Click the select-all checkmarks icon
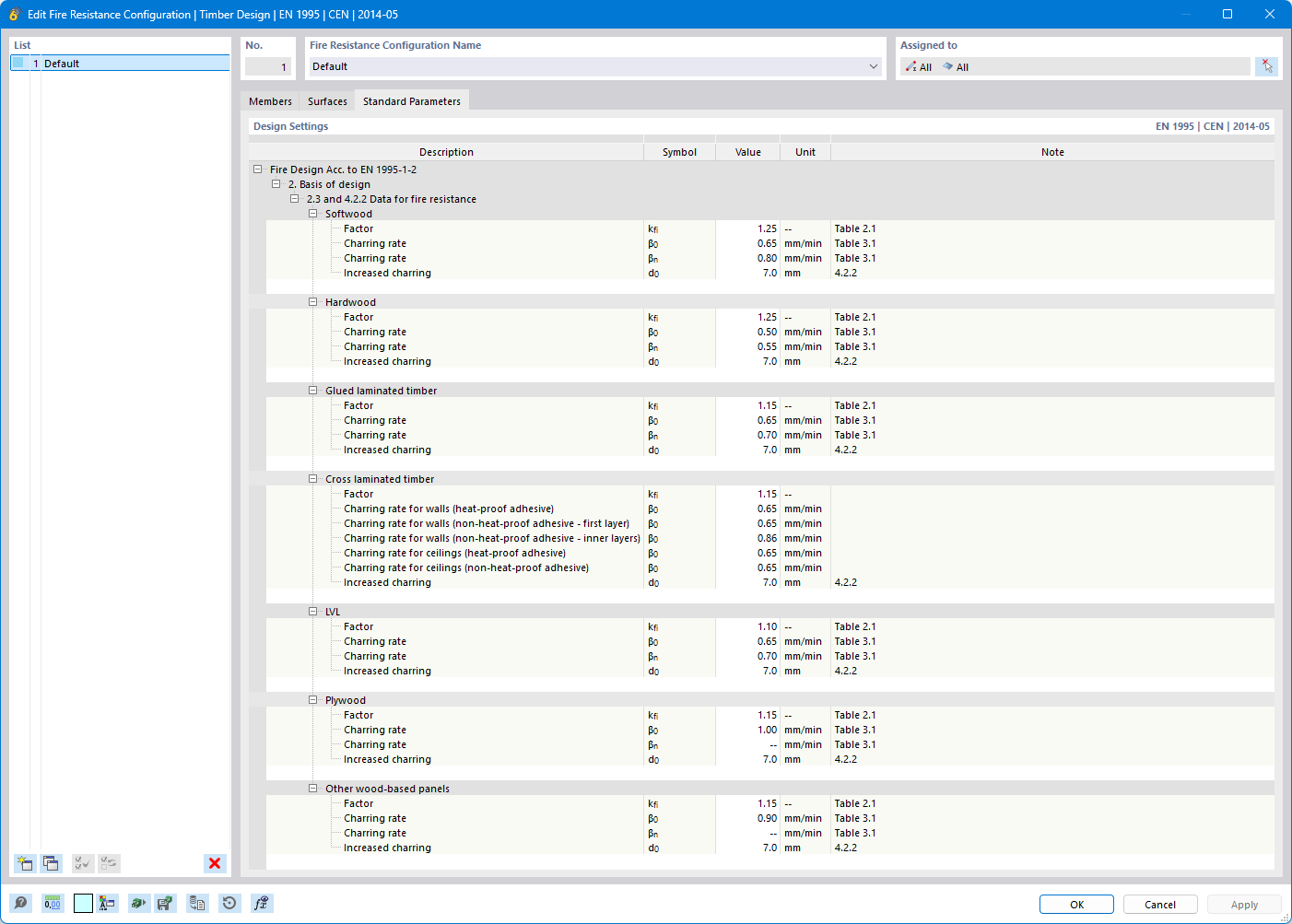 coord(82,863)
